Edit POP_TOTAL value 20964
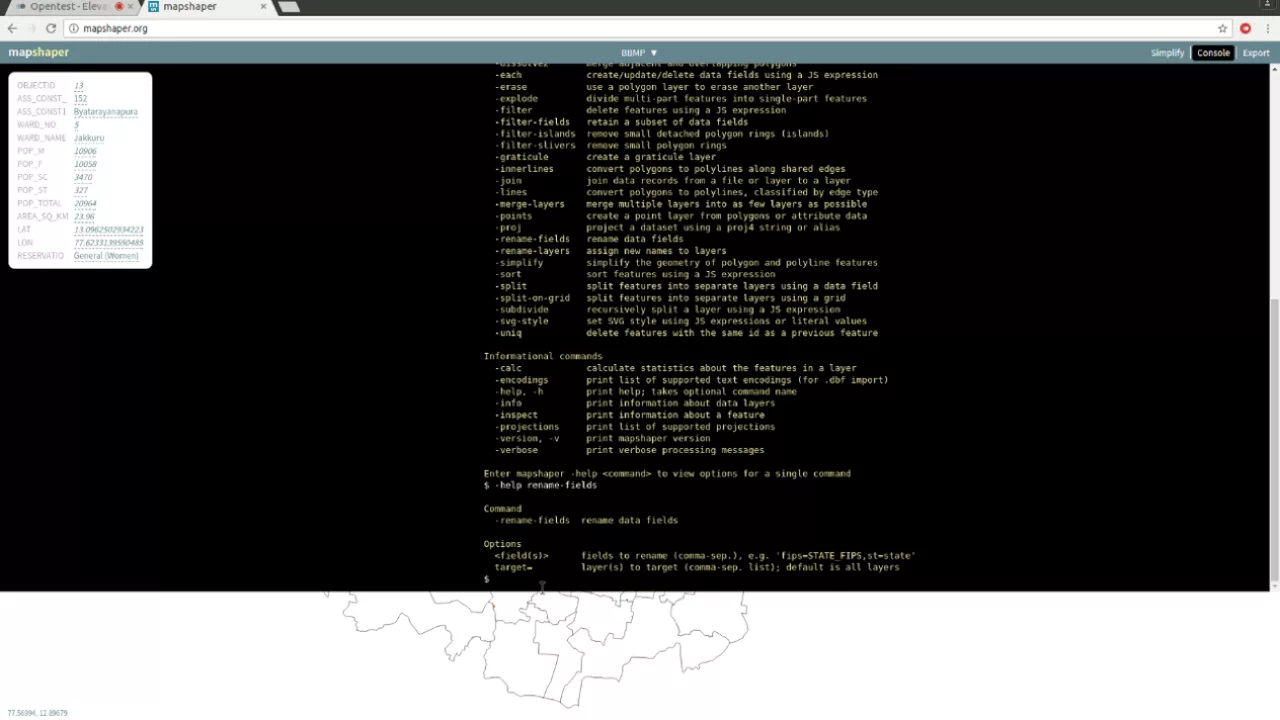 [85, 203]
